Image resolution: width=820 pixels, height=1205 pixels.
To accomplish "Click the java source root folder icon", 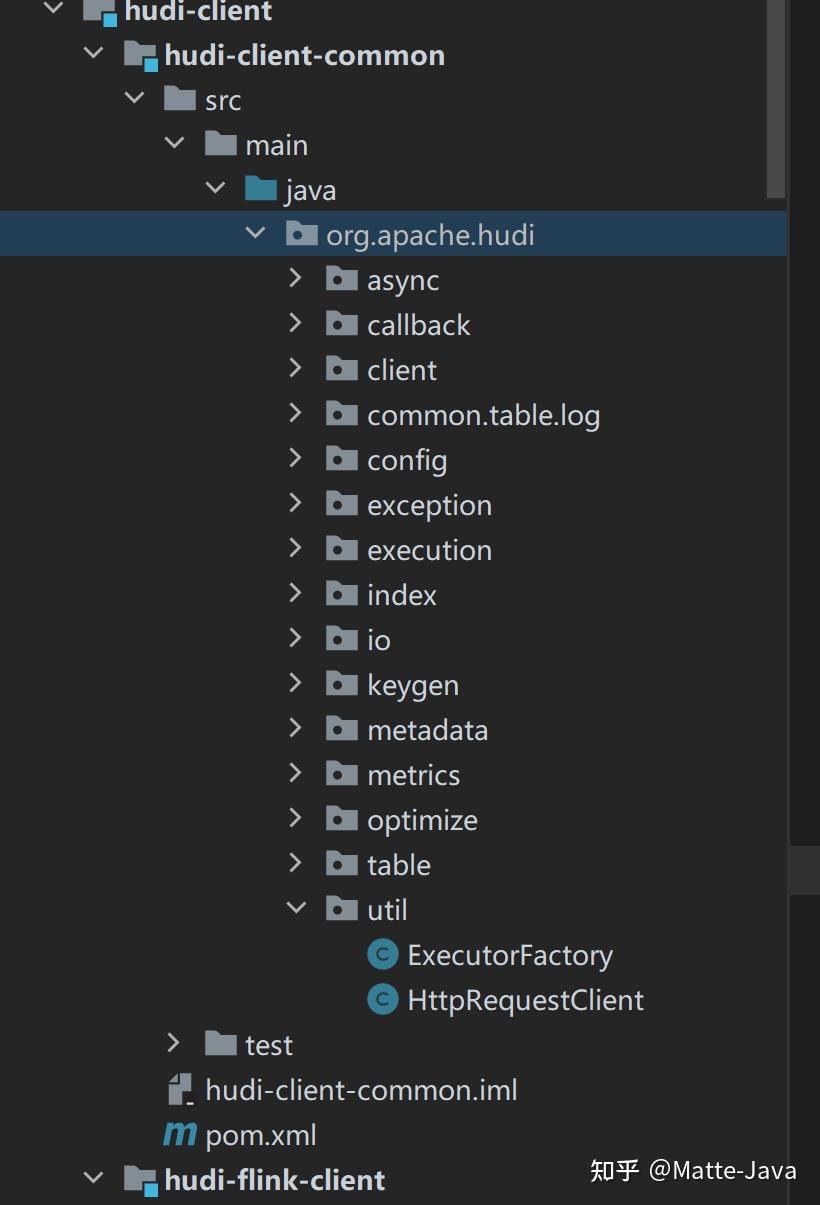I will tap(260, 190).
